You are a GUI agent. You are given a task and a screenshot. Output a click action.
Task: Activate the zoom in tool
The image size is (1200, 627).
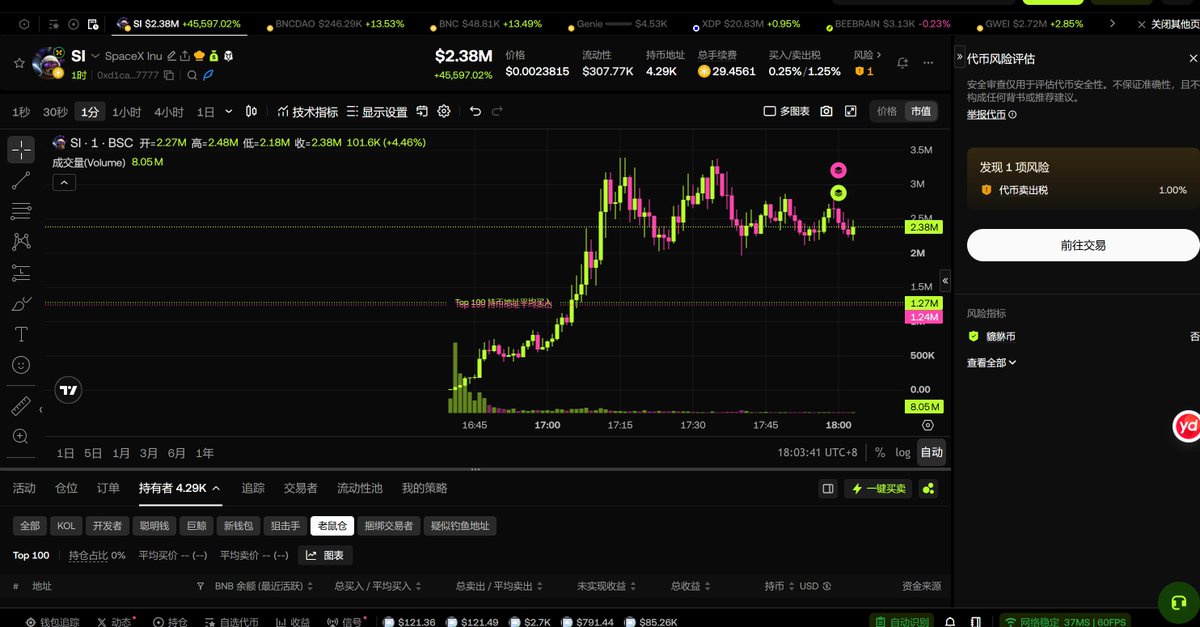(21, 436)
